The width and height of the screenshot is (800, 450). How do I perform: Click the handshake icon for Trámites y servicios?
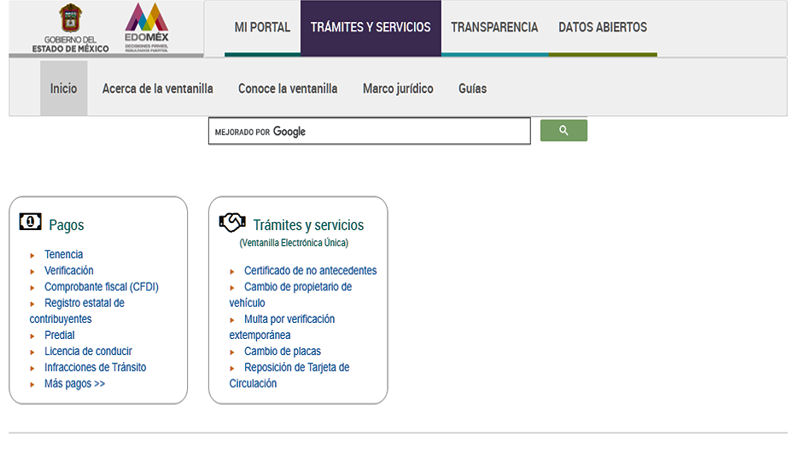(x=232, y=222)
